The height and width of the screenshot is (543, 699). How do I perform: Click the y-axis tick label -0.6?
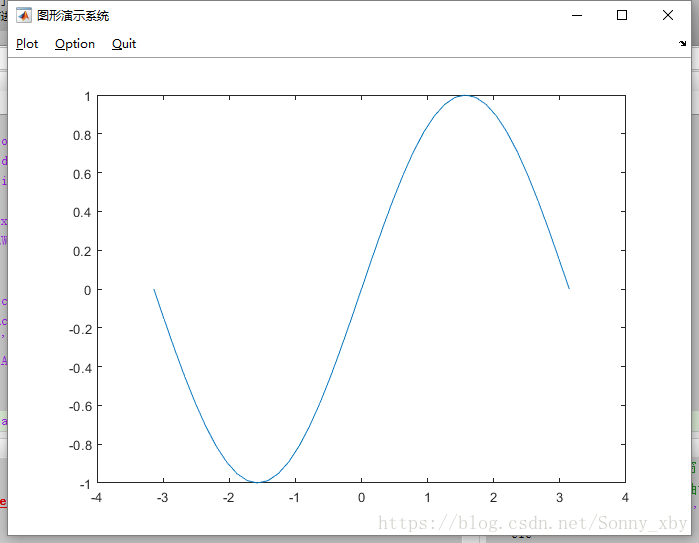80,407
